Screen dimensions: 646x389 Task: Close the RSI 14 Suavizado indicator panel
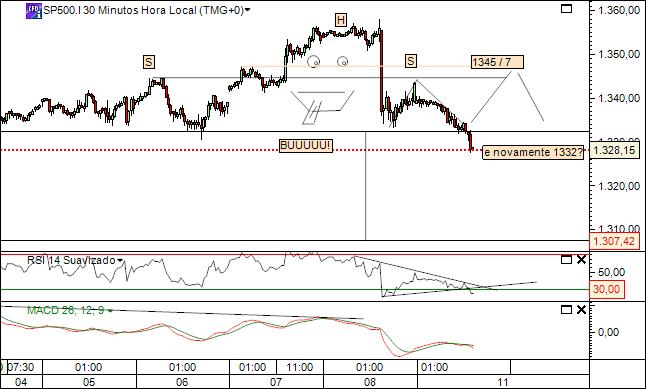[x=581, y=260]
